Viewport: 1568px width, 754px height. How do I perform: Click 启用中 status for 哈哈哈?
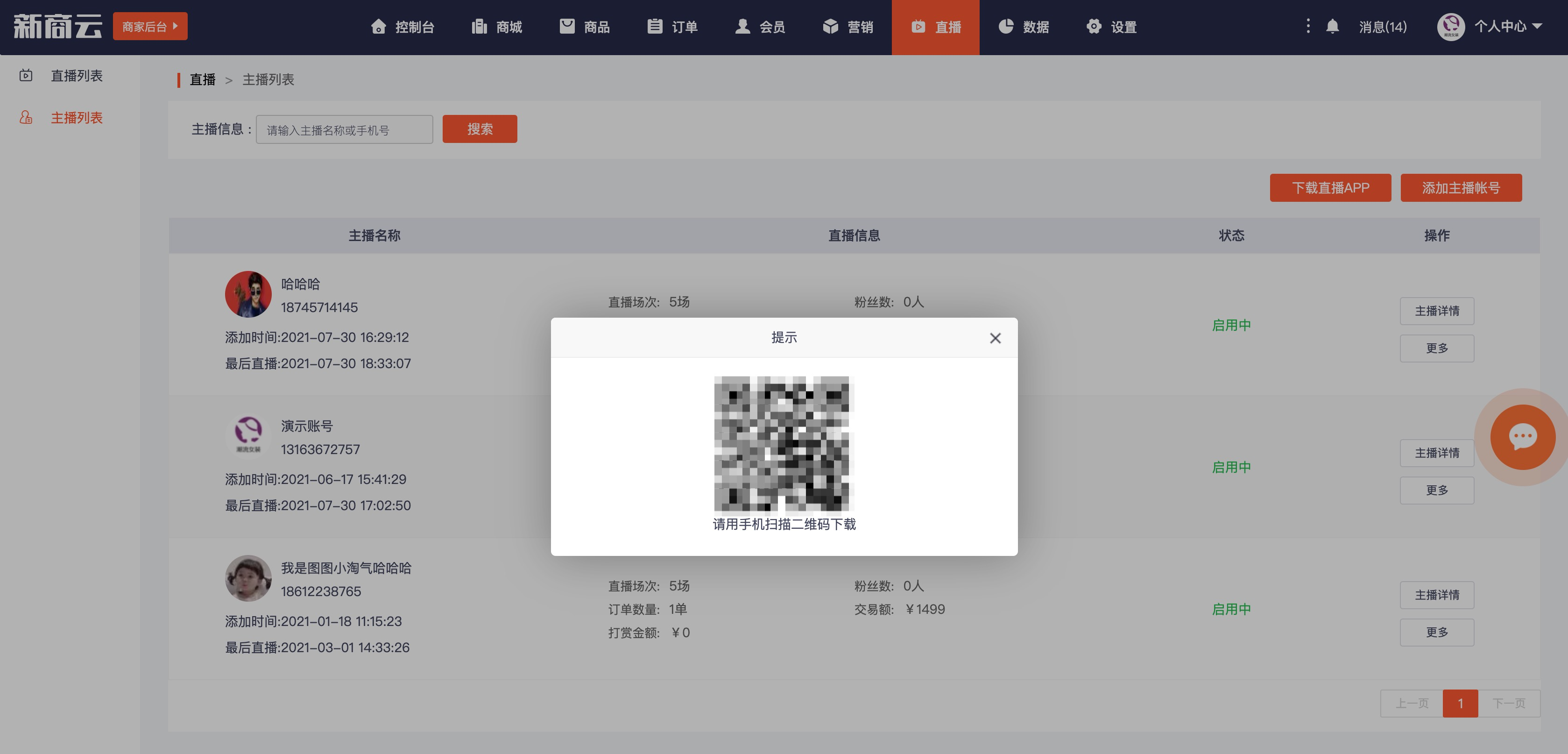coord(1231,325)
